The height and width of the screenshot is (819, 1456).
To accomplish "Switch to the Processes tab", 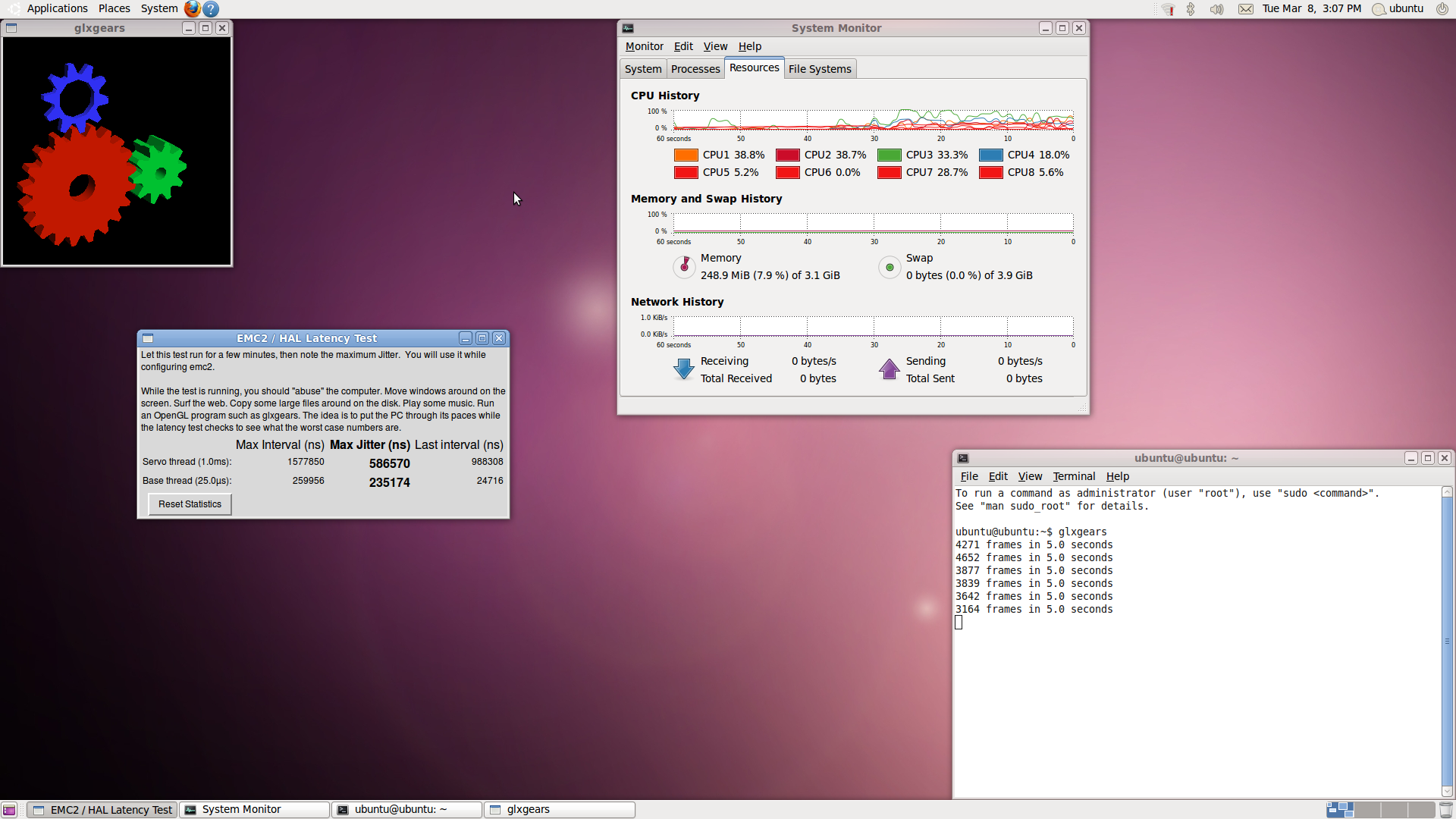I will pyautogui.click(x=695, y=69).
